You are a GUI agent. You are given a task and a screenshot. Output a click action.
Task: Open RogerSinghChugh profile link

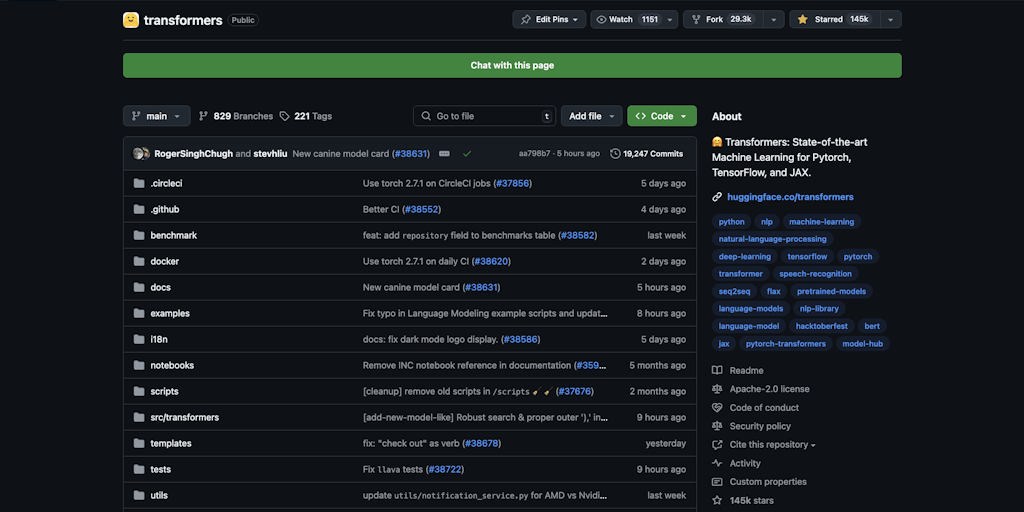[193, 154]
